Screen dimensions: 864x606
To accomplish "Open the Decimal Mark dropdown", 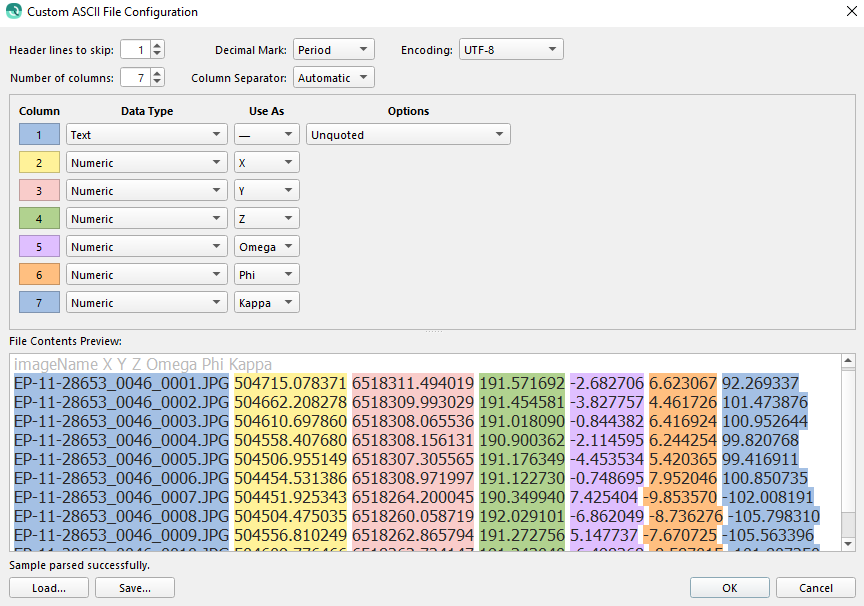I will [x=333, y=50].
